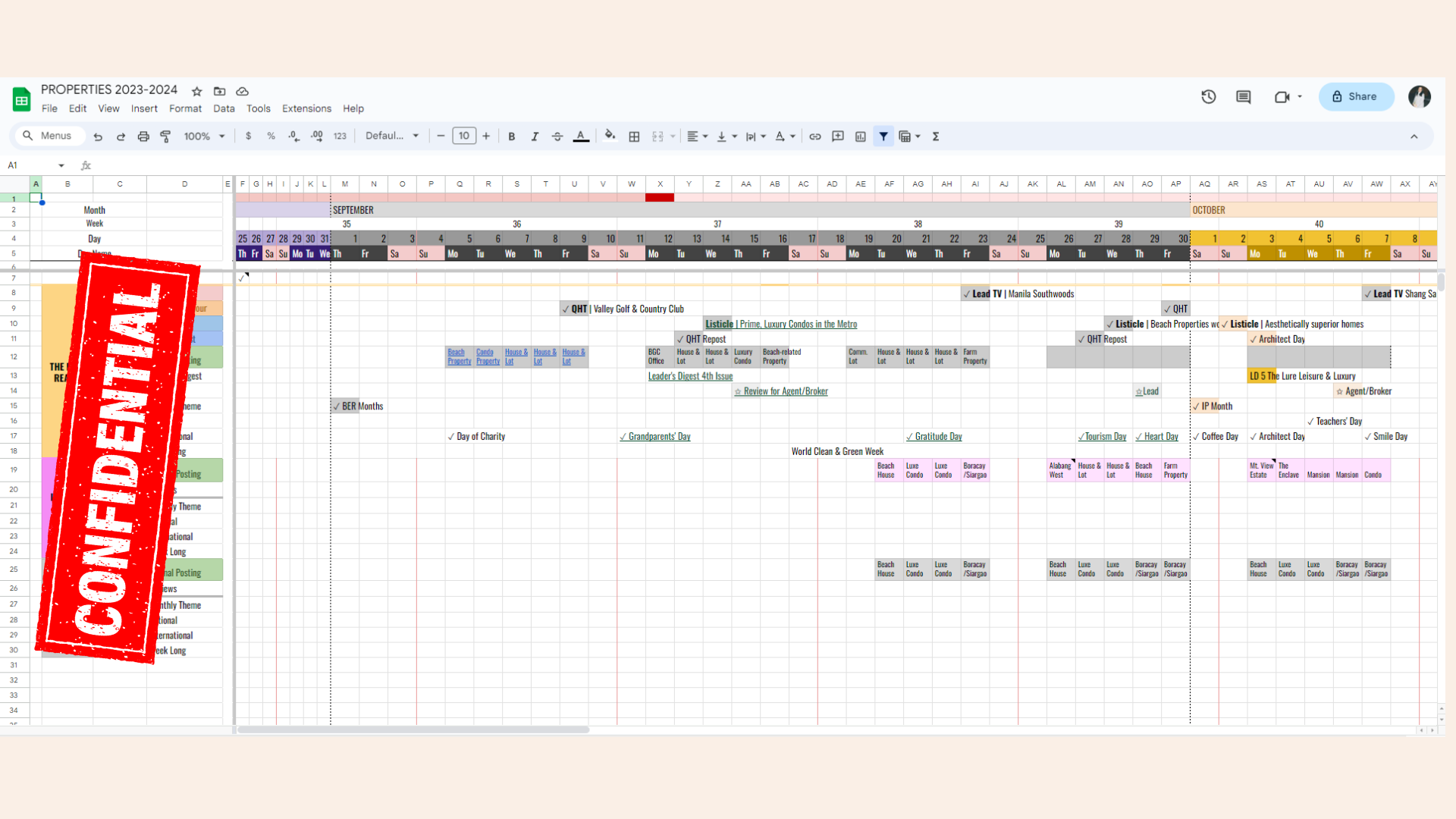Viewport: 1456px width, 819px height.
Task: Open the Leader's Digest 4th Issue link
Action: tap(690, 376)
